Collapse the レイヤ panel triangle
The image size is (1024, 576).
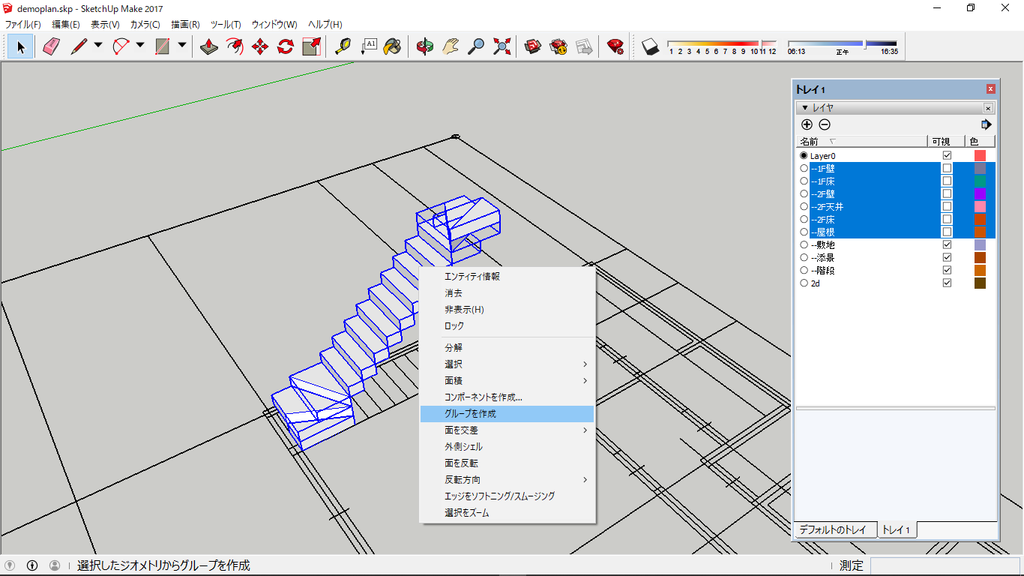pyautogui.click(x=805, y=108)
